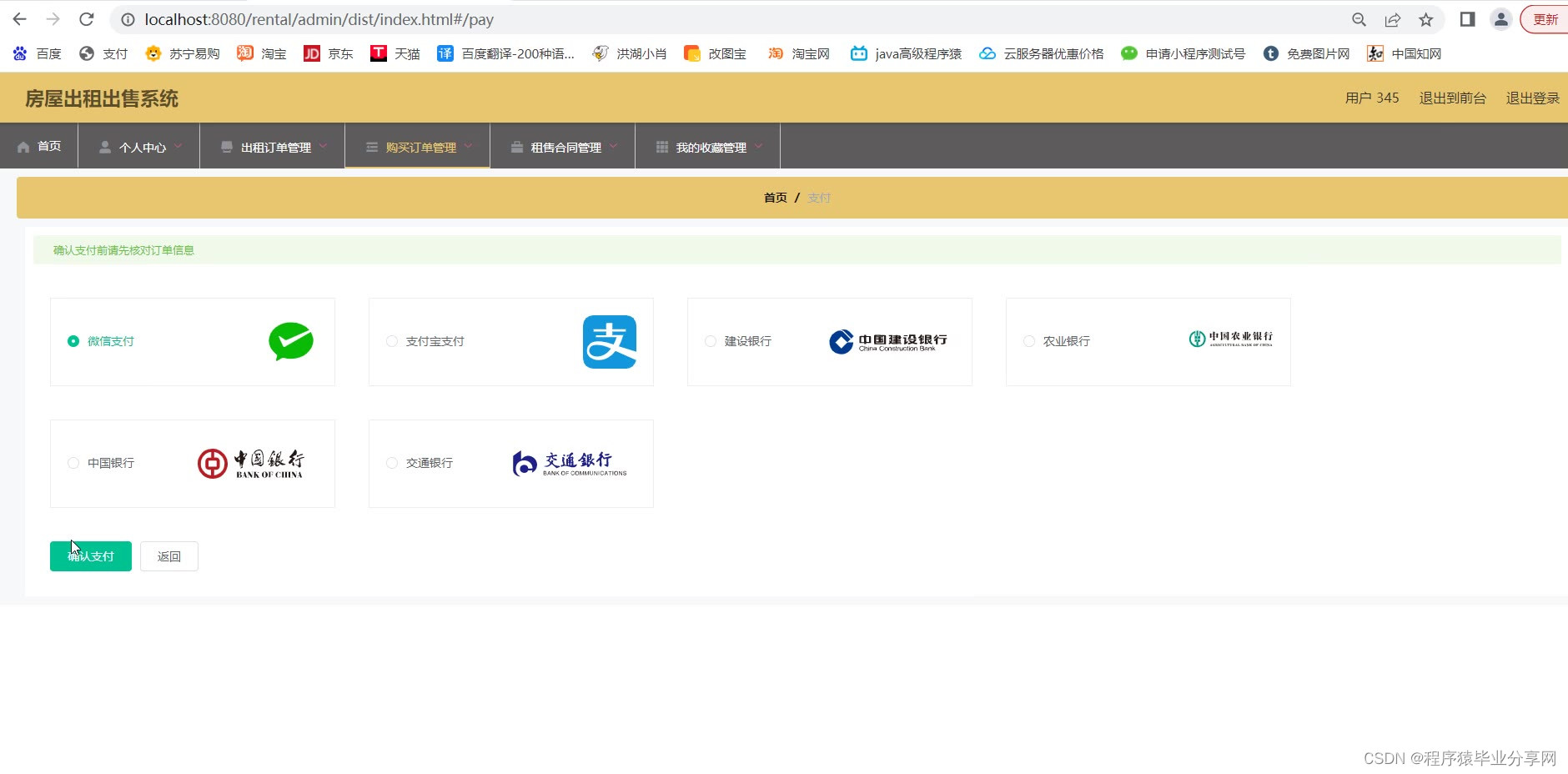Image resolution: width=1568 pixels, height=774 pixels.
Task: Click the site info icon before the URL
Action: pos(128,19)
